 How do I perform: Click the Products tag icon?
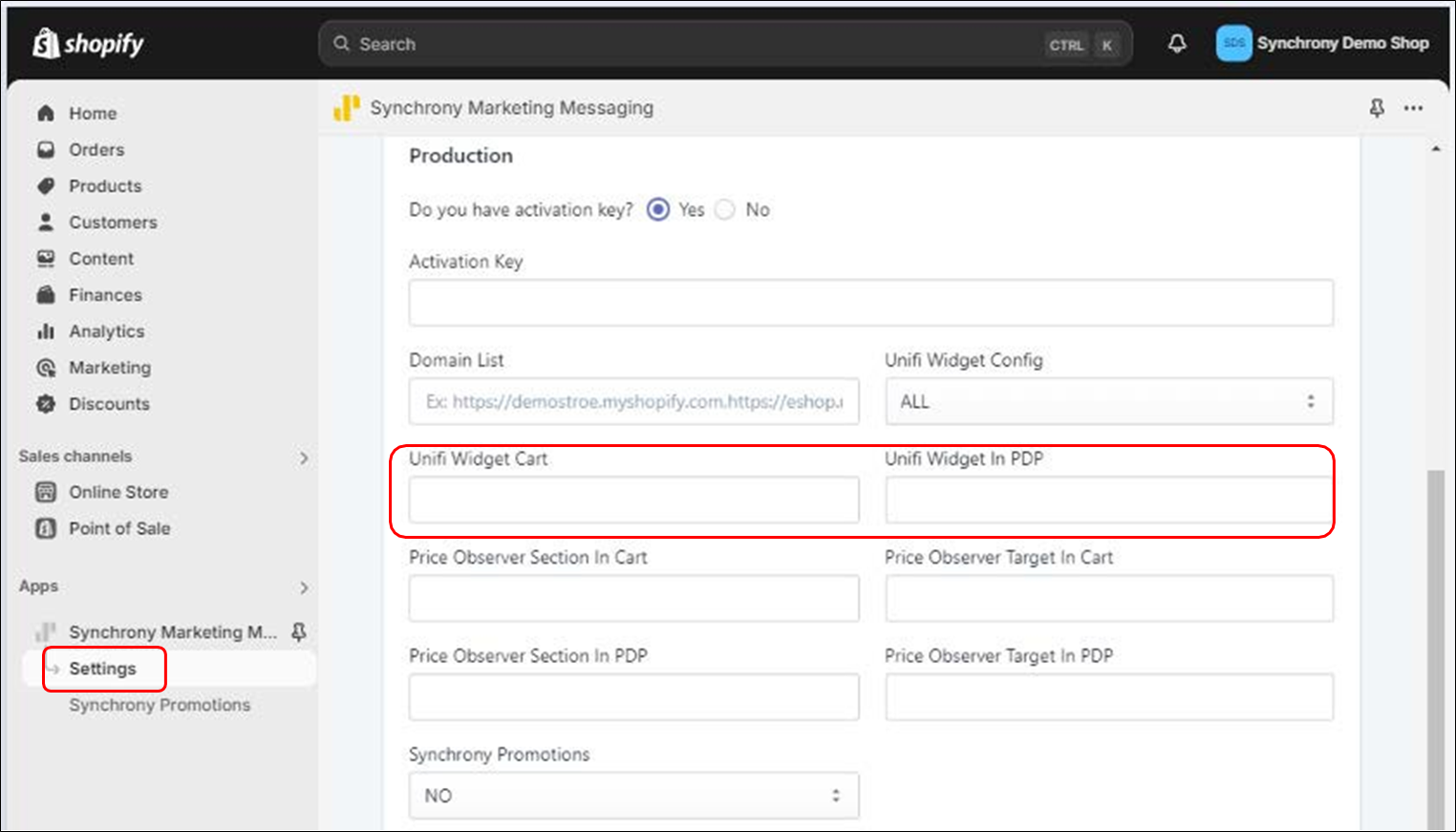tap(46, 185)
